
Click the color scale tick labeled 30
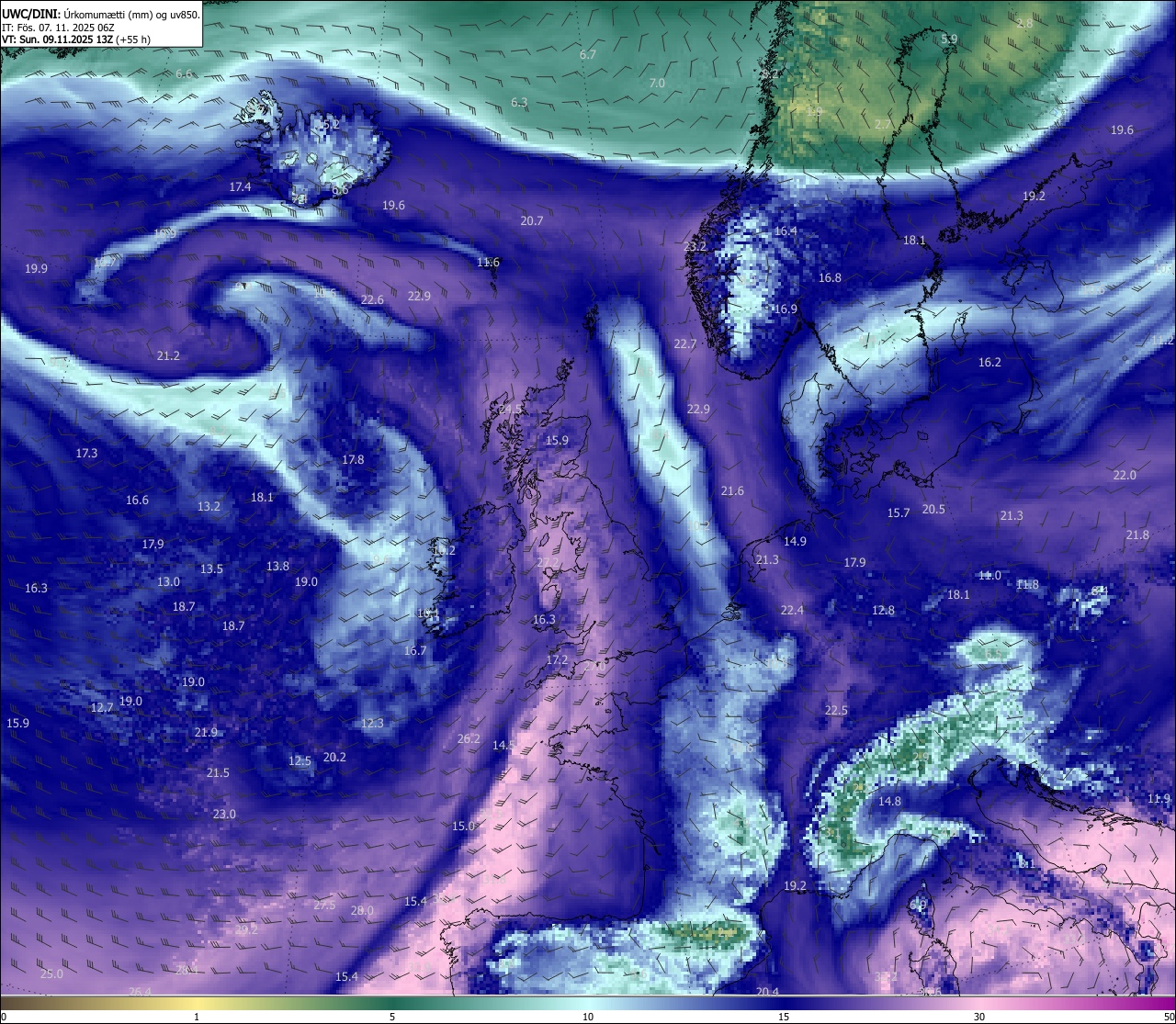point(979,1017)
